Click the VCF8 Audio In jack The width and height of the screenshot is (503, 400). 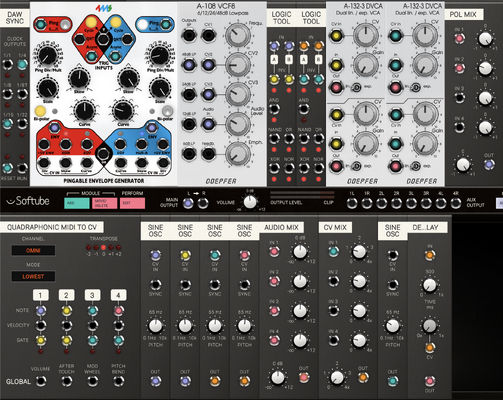point(208,124)
